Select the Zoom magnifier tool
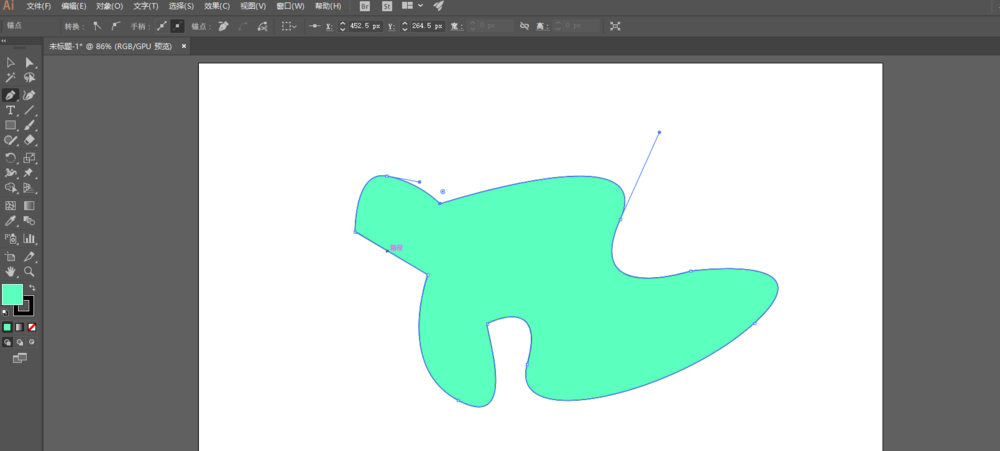This screenshot has width=1000, height=451. [x=30, y=271]
